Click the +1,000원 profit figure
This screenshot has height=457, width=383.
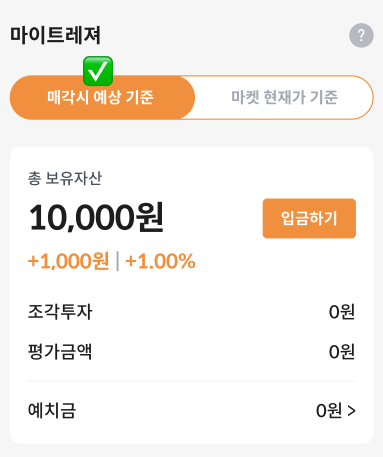coord(68,261)
